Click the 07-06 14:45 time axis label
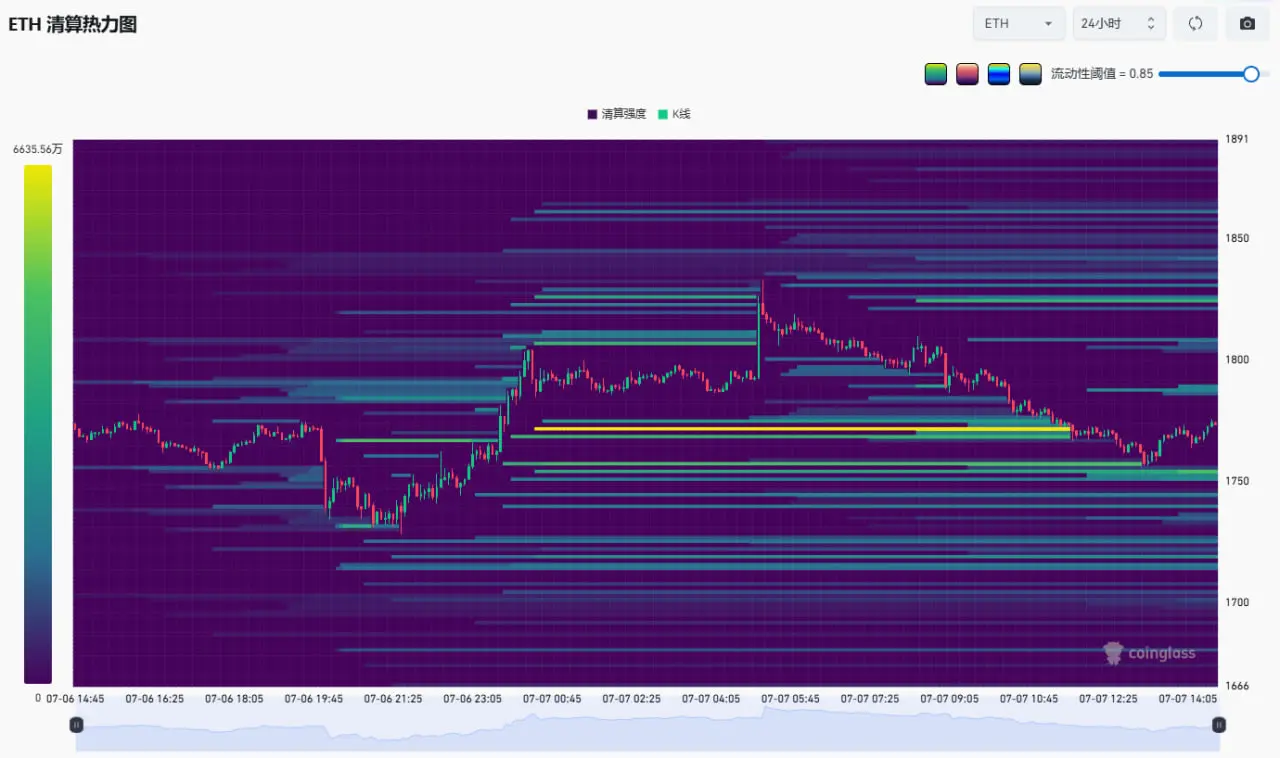The image size is (1280, 758). 75,699
